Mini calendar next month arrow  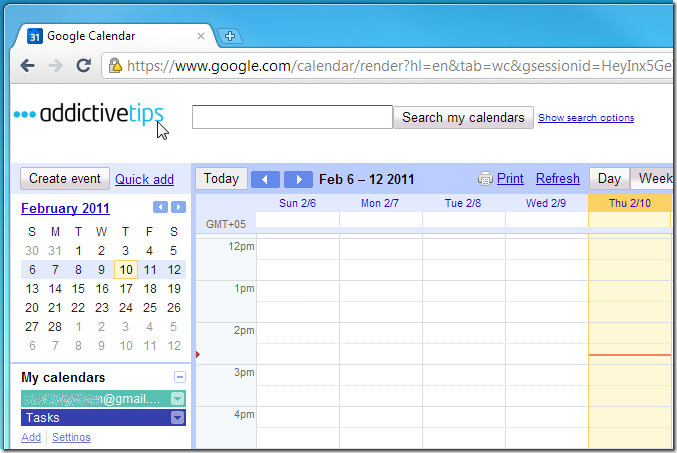178,207
